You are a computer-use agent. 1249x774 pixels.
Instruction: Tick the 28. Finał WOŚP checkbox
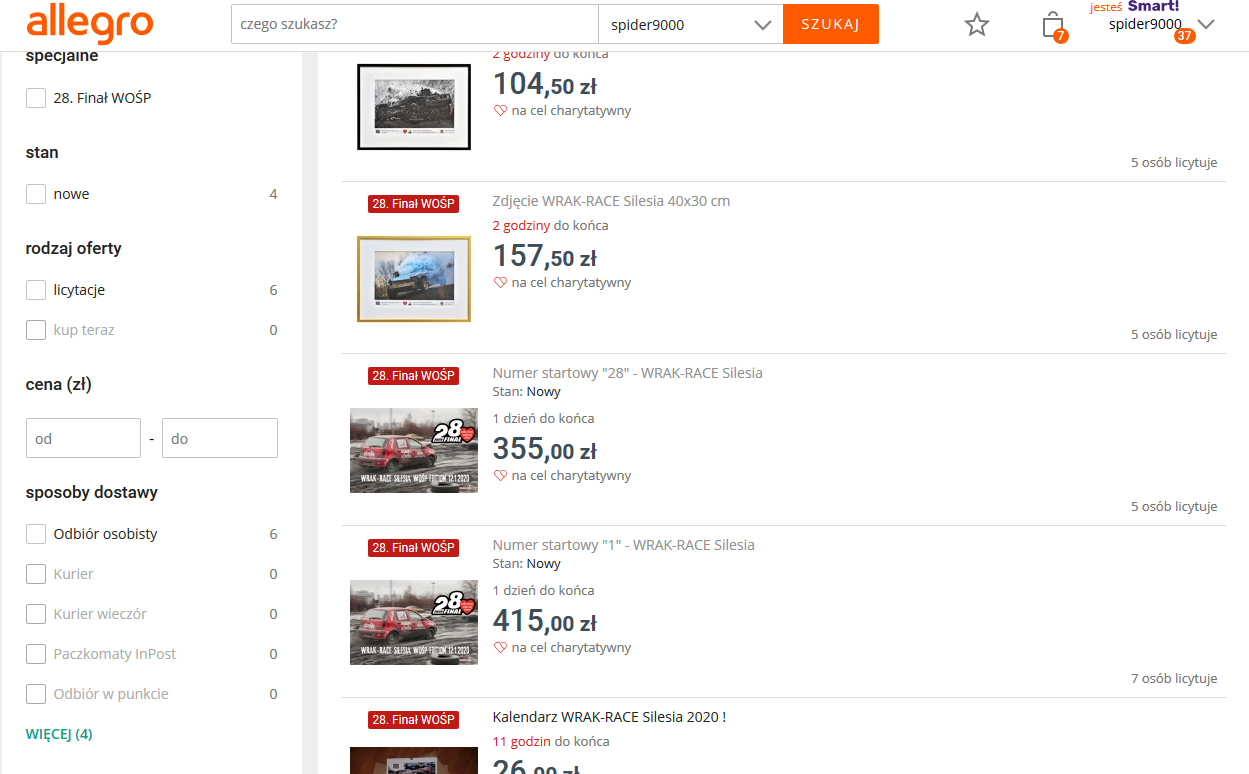point(36,98)
